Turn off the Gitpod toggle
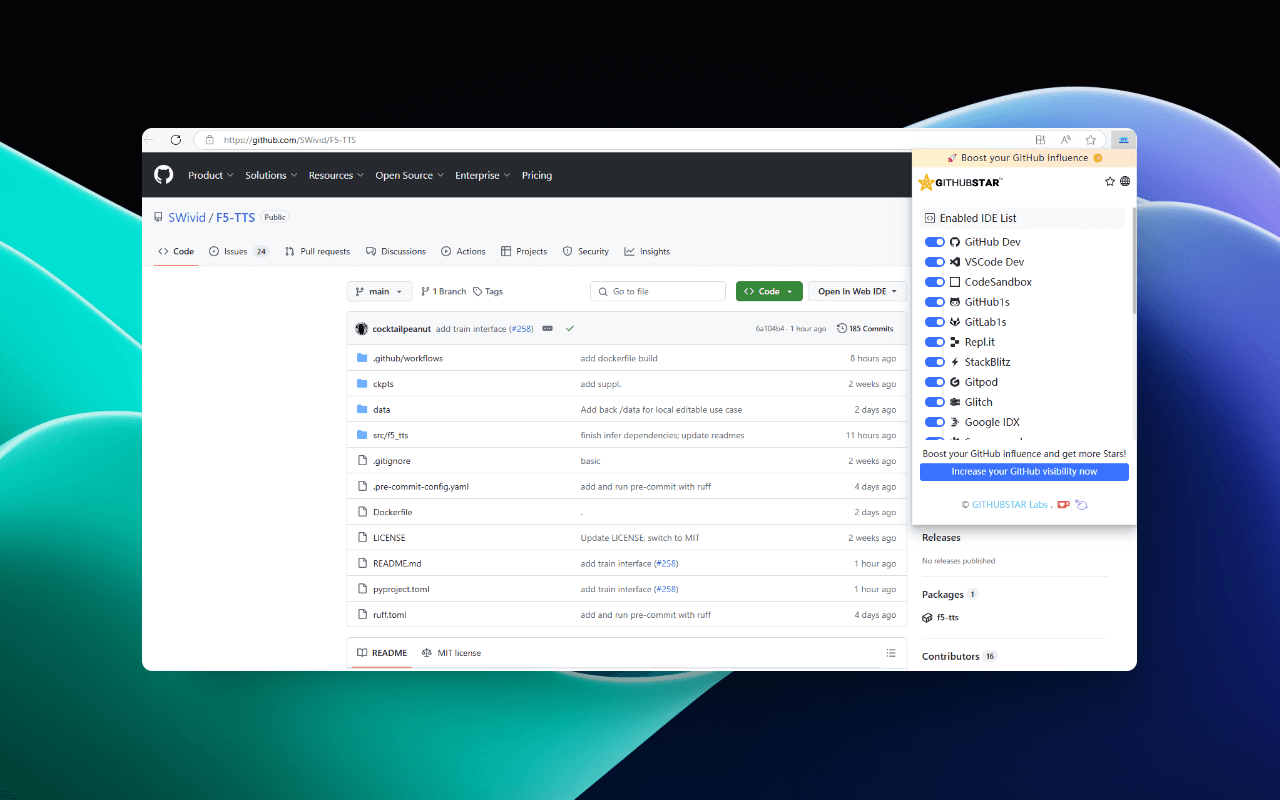Screen dimensions: 1280x800 tap(935, 382)
